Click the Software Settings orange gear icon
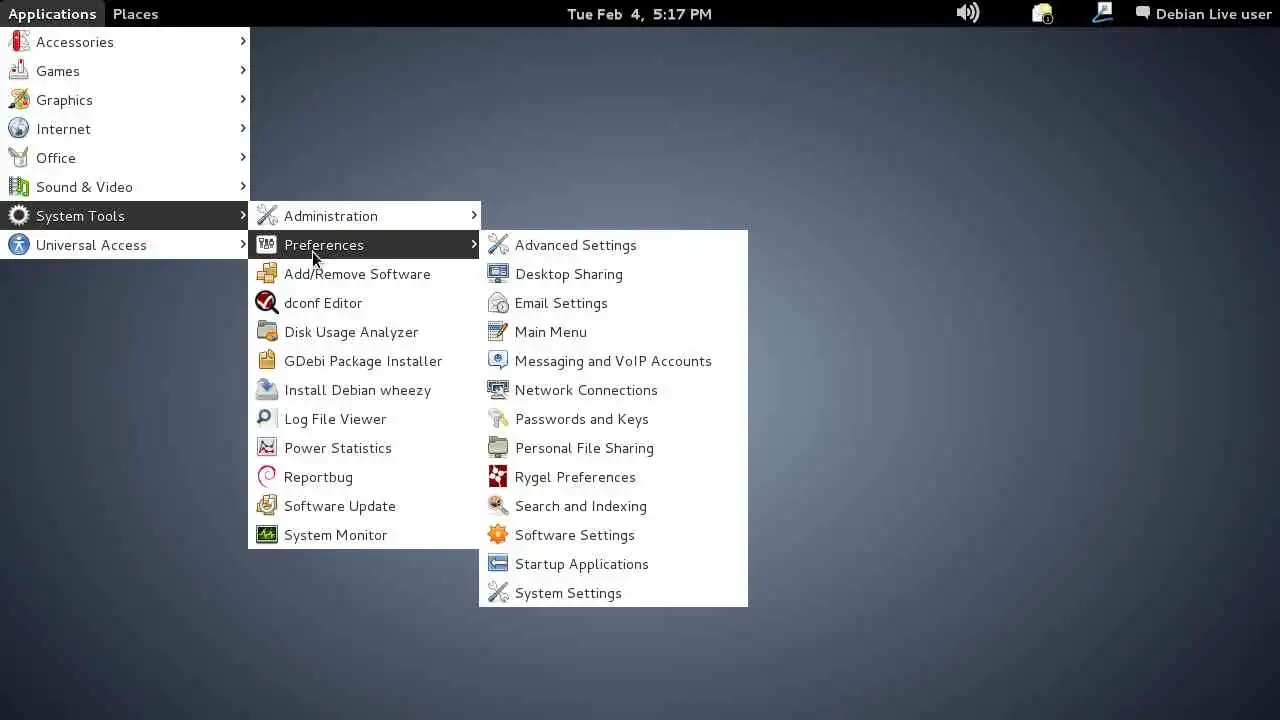The image size is (1280, 720). pyautogui.click(x=498, y=535)
